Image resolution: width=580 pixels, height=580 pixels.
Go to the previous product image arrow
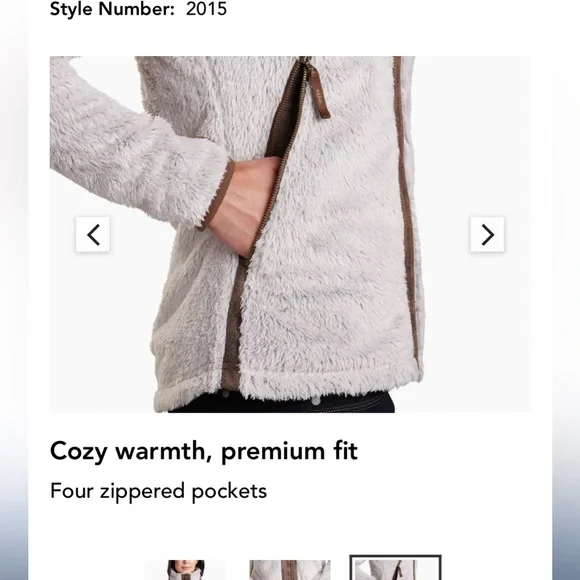(93, 235)
